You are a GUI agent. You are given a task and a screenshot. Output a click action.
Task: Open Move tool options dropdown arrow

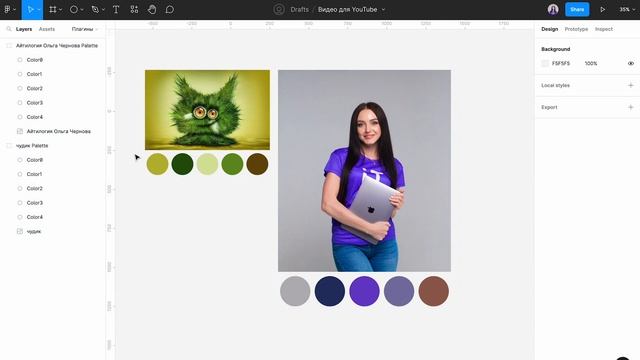click(39, 9)
